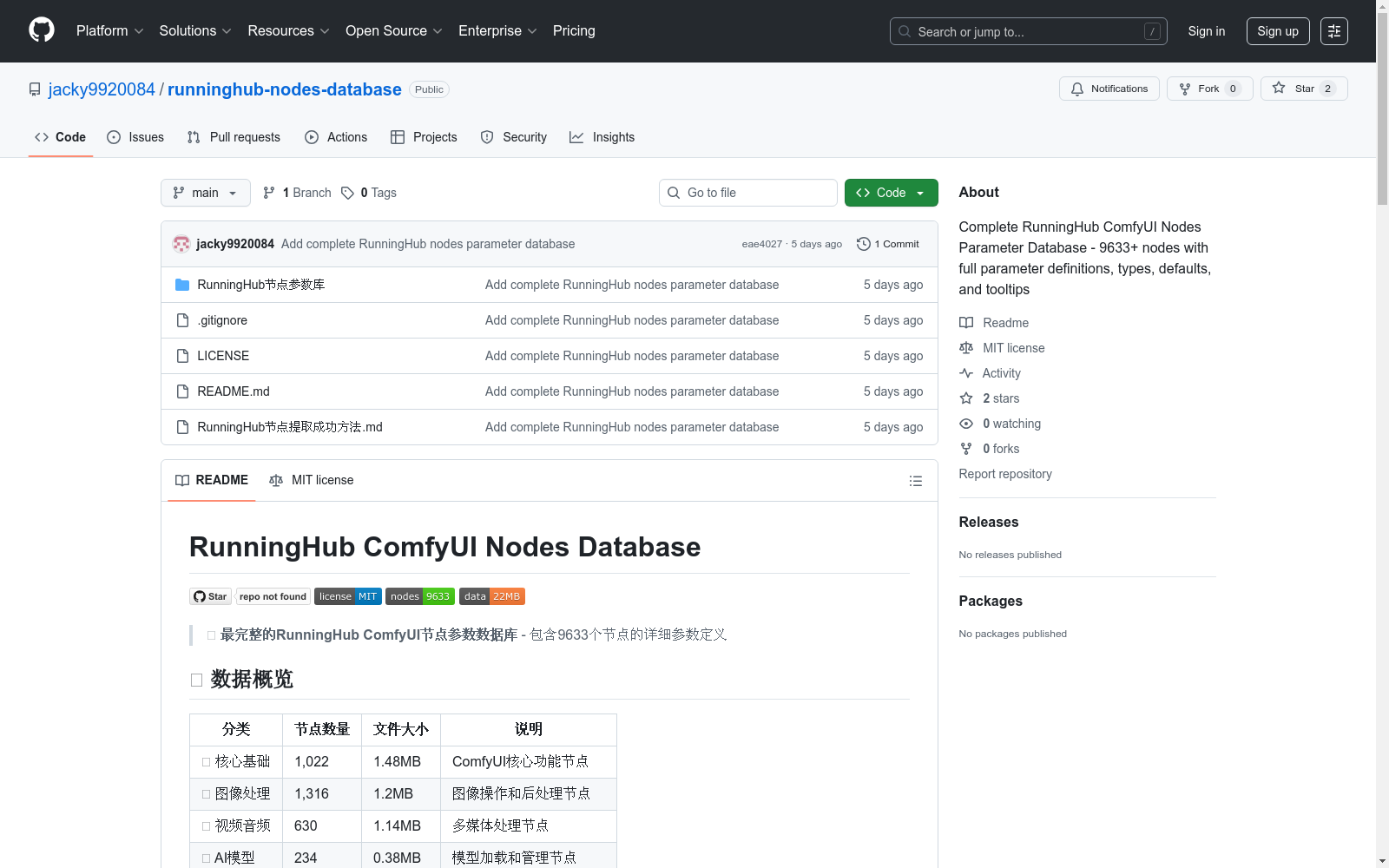Select the README tab in file viewer
This screenshot has width=1389, height=868.
[x=212, y=480]
